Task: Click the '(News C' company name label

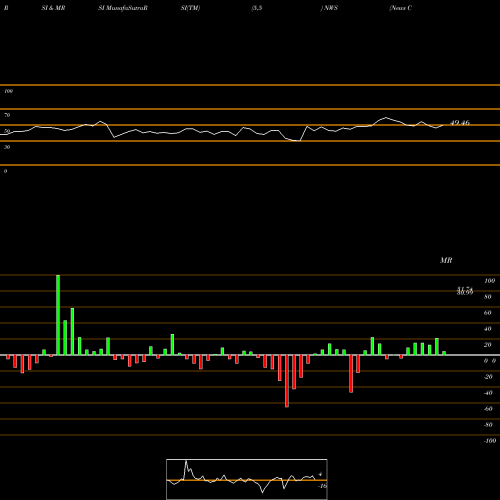Action: point(400,8)
